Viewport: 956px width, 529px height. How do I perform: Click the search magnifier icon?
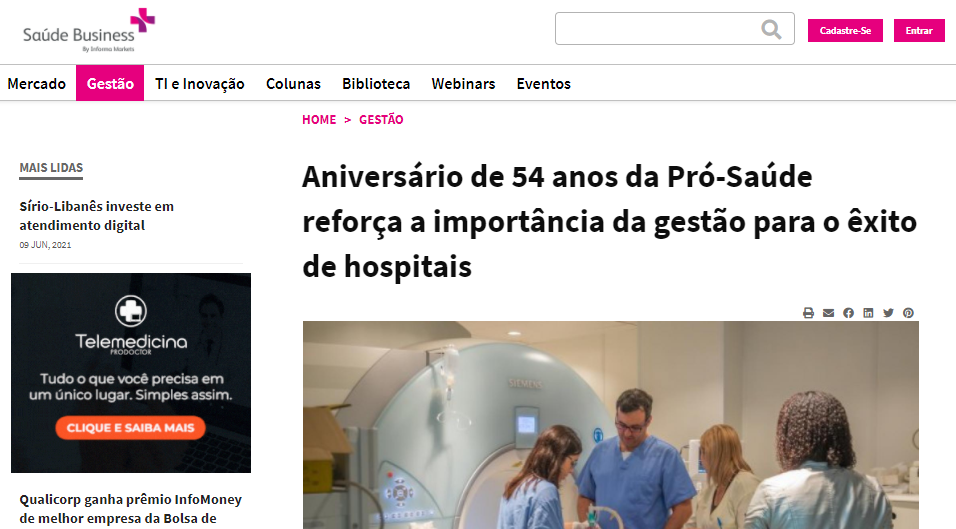[771, 29]
